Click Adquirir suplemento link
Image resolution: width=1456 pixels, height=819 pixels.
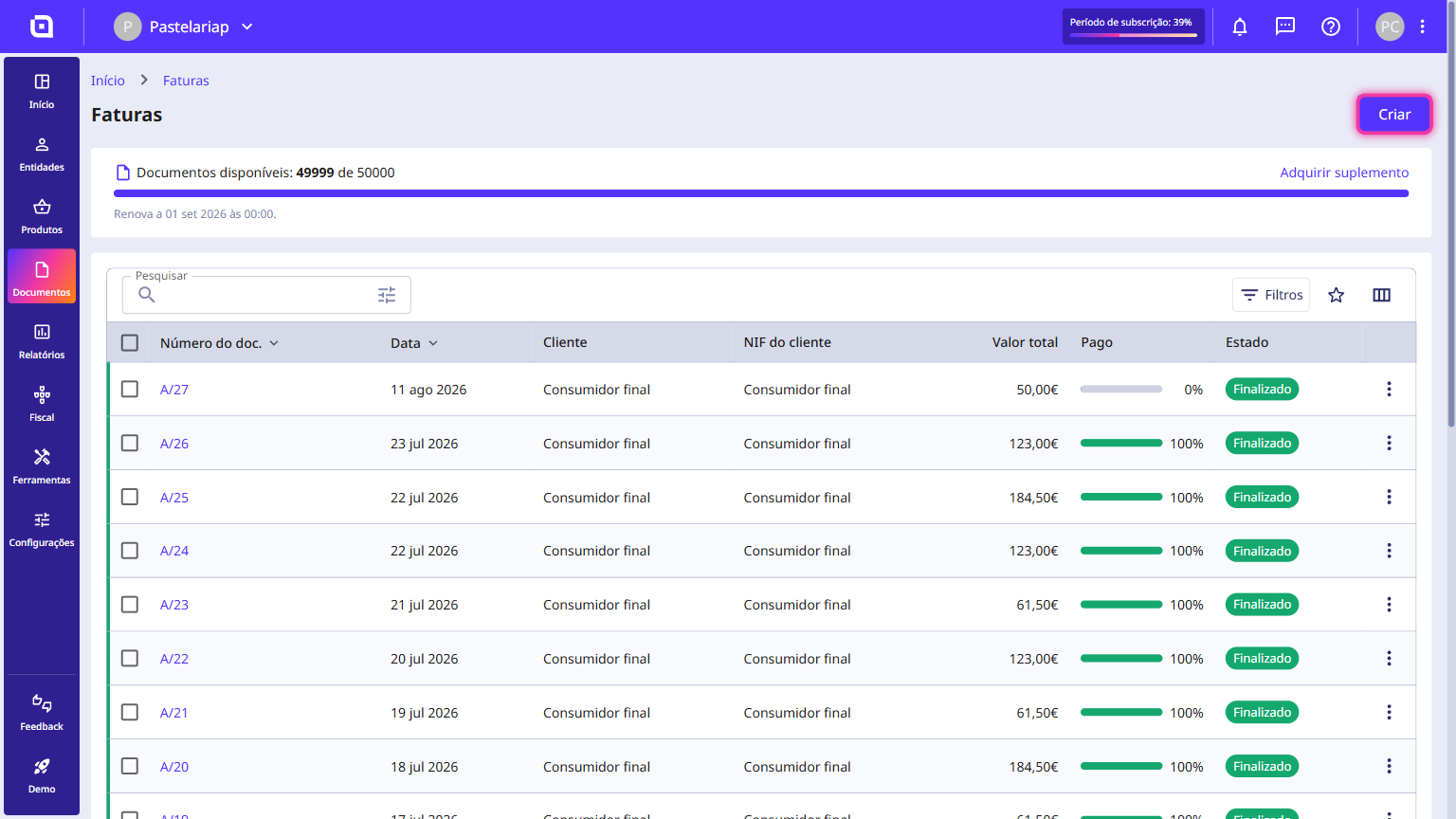(x=1344, y=173)
